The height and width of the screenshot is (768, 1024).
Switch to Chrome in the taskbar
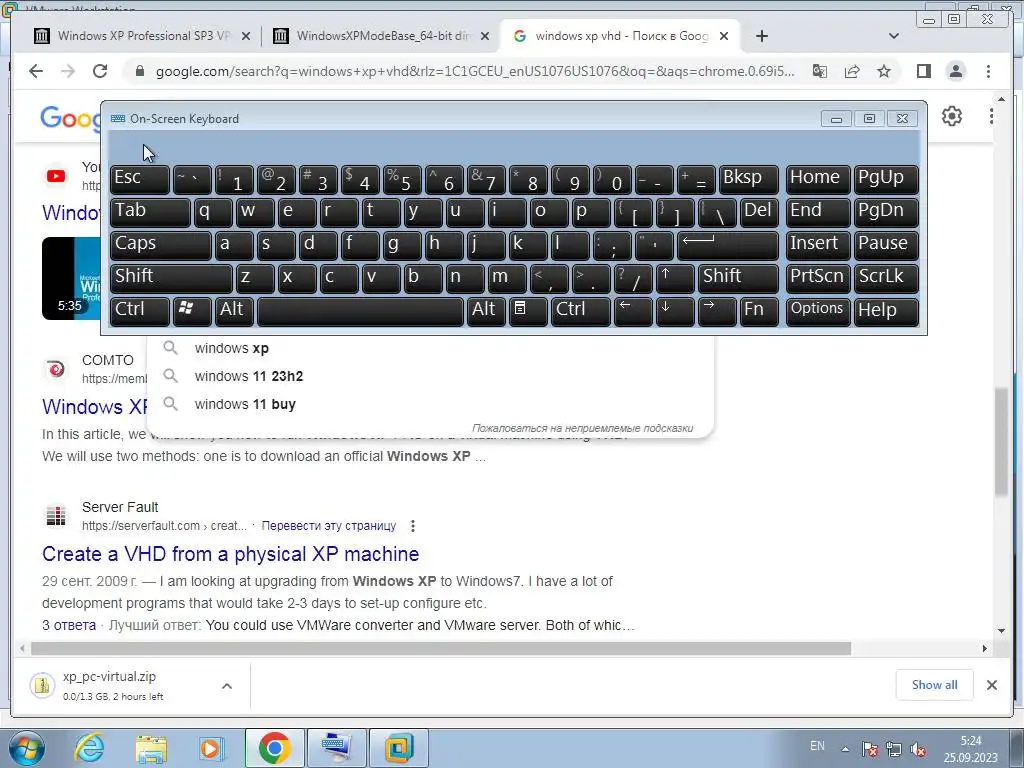[274, 748]
